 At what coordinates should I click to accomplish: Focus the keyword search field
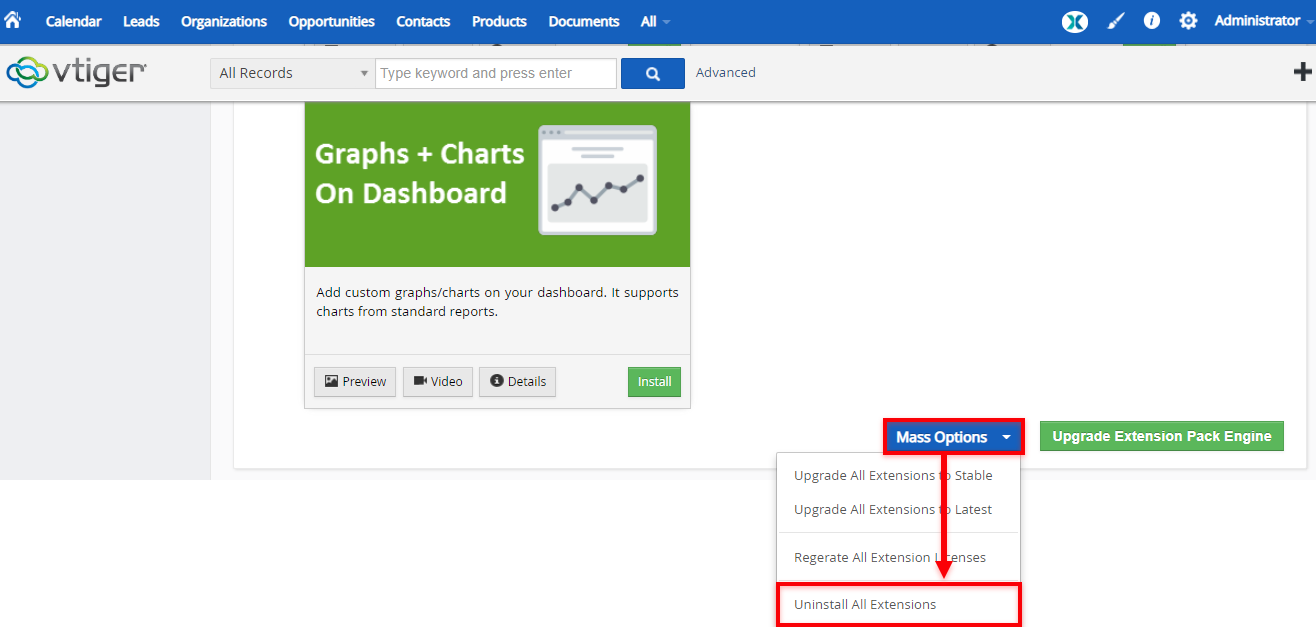tap(496, 73)
